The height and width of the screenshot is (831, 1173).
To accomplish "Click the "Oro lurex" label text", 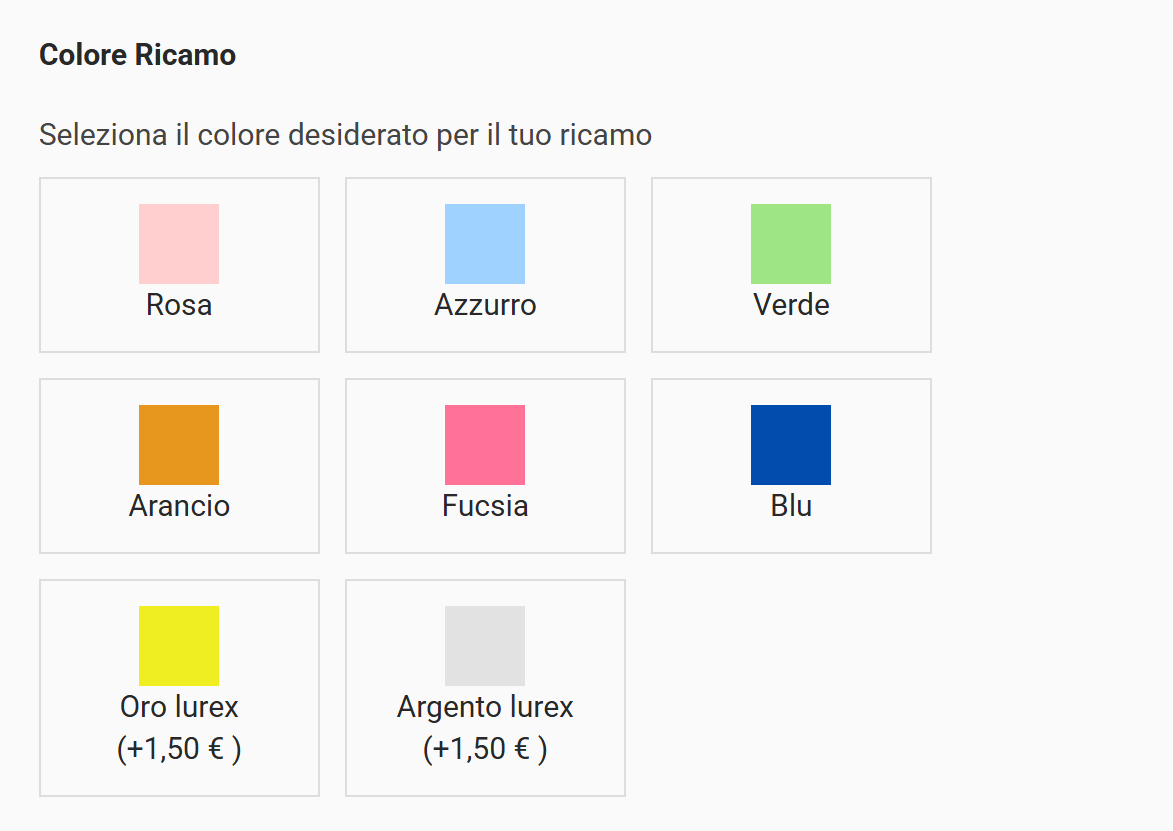I will (x=179, y=707).
